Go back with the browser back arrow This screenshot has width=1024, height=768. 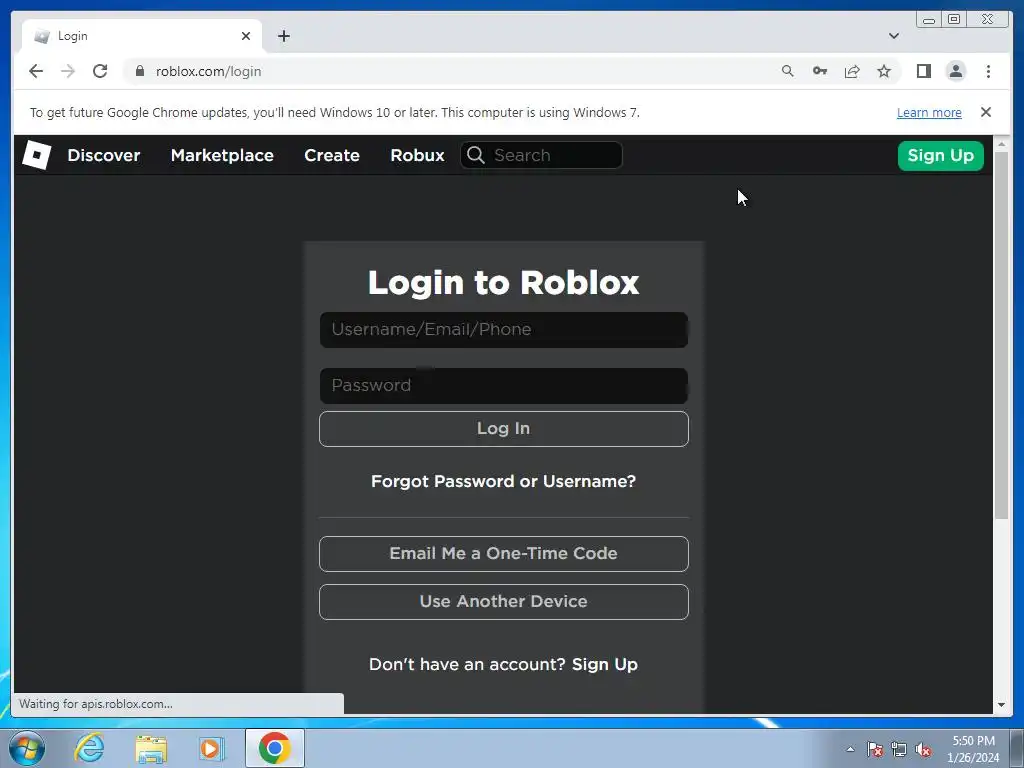(36, 71)
